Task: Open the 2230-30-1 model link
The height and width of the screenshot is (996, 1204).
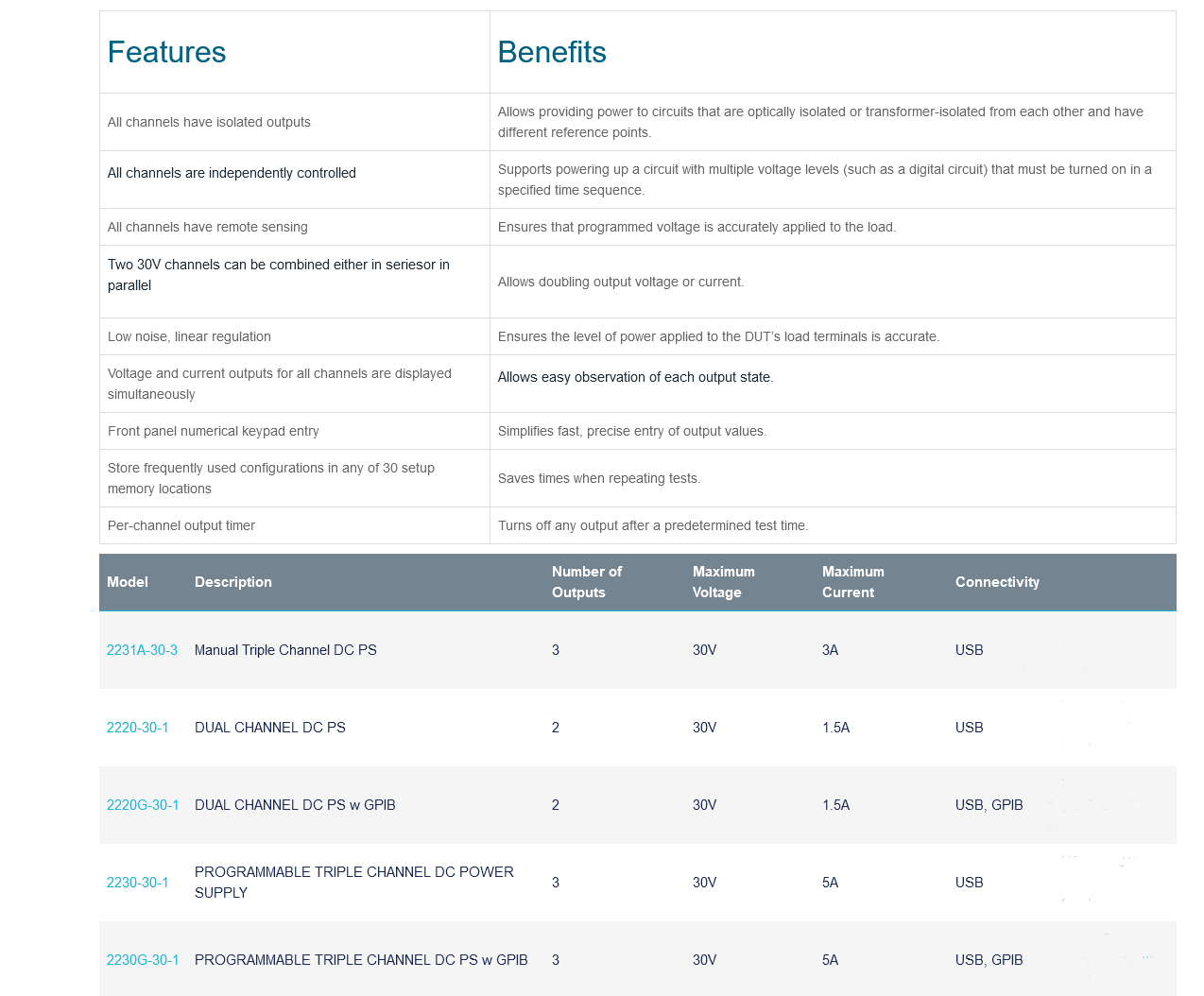Action: click(138, 883)
